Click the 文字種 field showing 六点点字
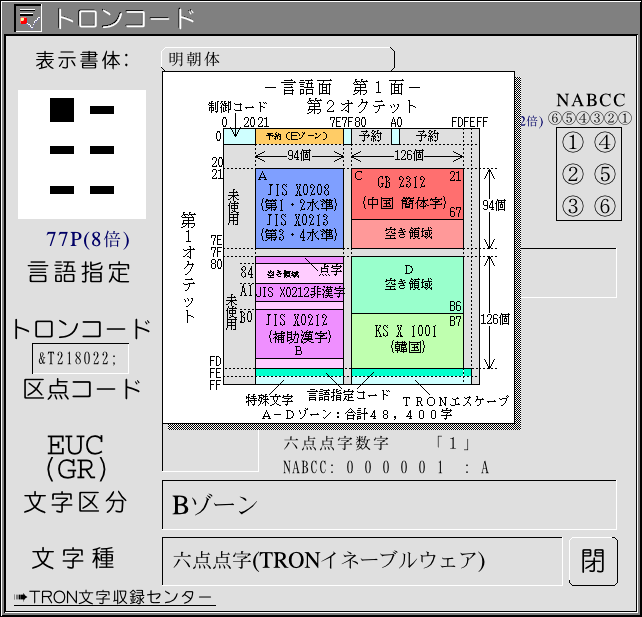 pos(362,560)
